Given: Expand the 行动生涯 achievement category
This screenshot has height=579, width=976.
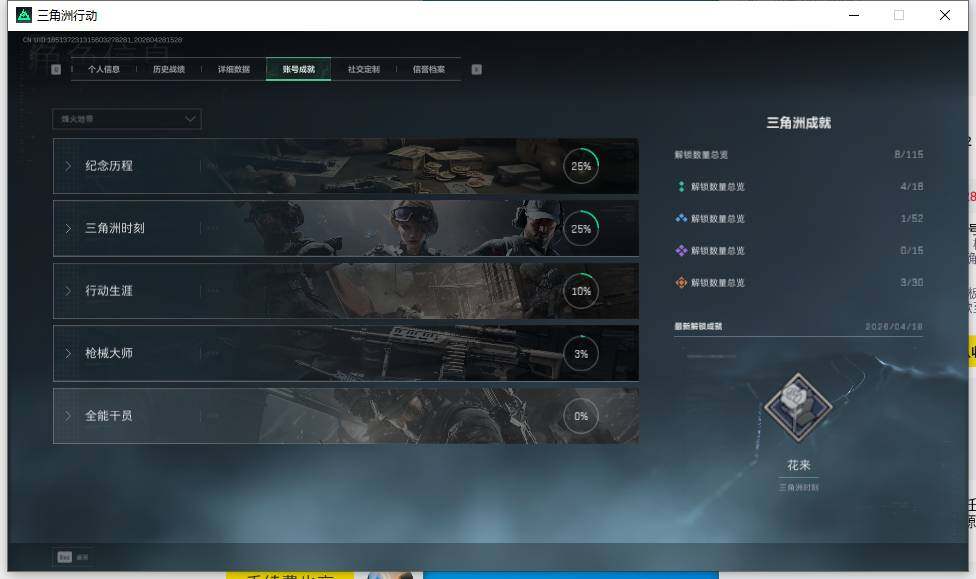Looking at the screenshot, I should [x=345, y=291].
